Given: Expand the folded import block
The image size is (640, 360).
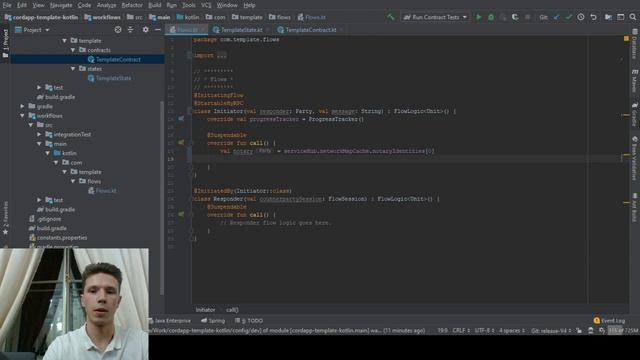Looking at the screenshot, I should coord(222,56).
